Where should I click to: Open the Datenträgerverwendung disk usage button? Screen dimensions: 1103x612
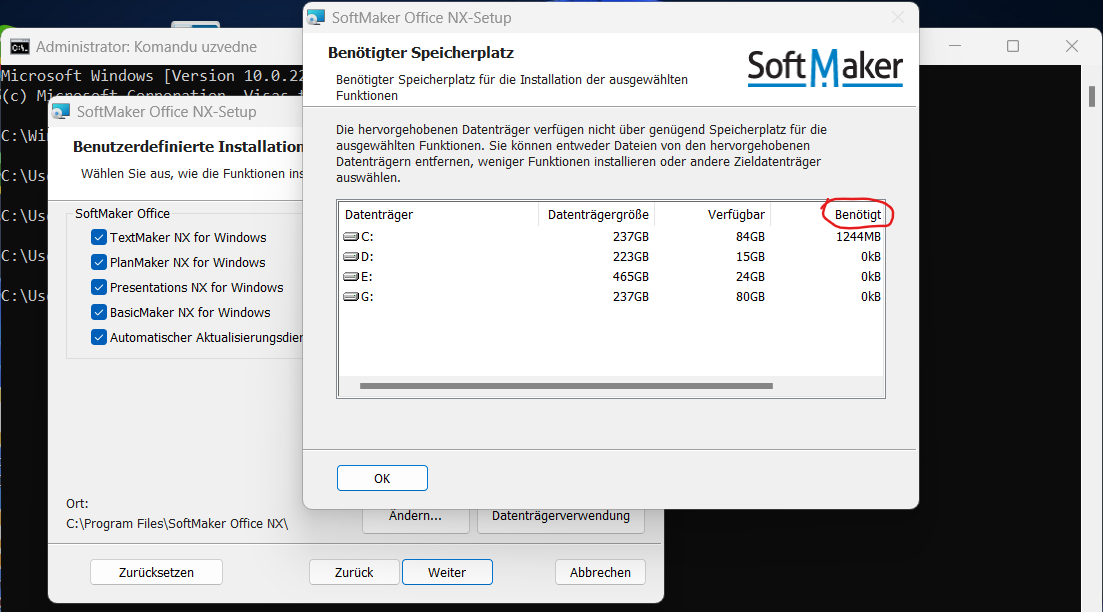pyautogui.click(x=561, y=519)
